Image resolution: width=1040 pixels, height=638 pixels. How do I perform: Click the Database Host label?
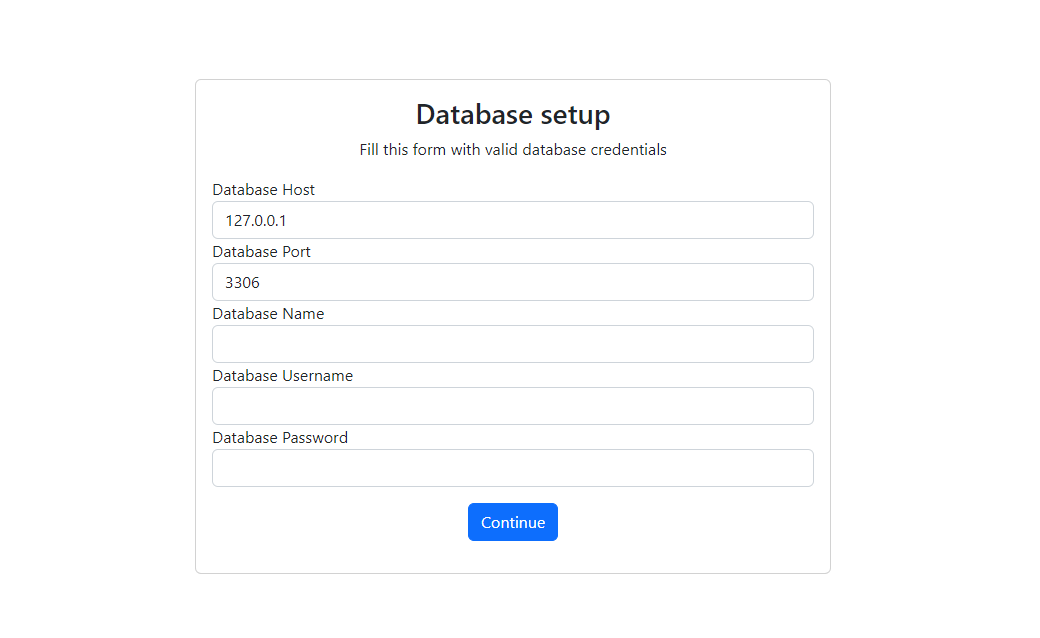click(263, 189)
